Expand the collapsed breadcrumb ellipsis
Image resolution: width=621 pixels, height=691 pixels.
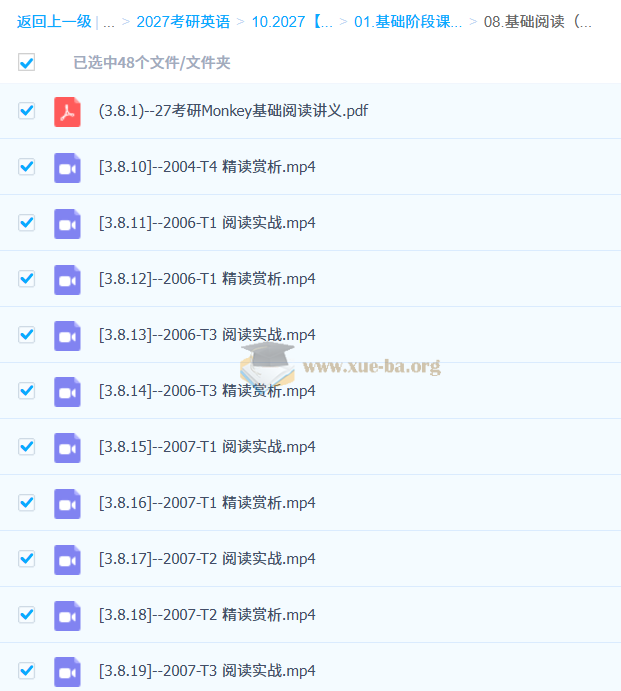pos(108,22)
